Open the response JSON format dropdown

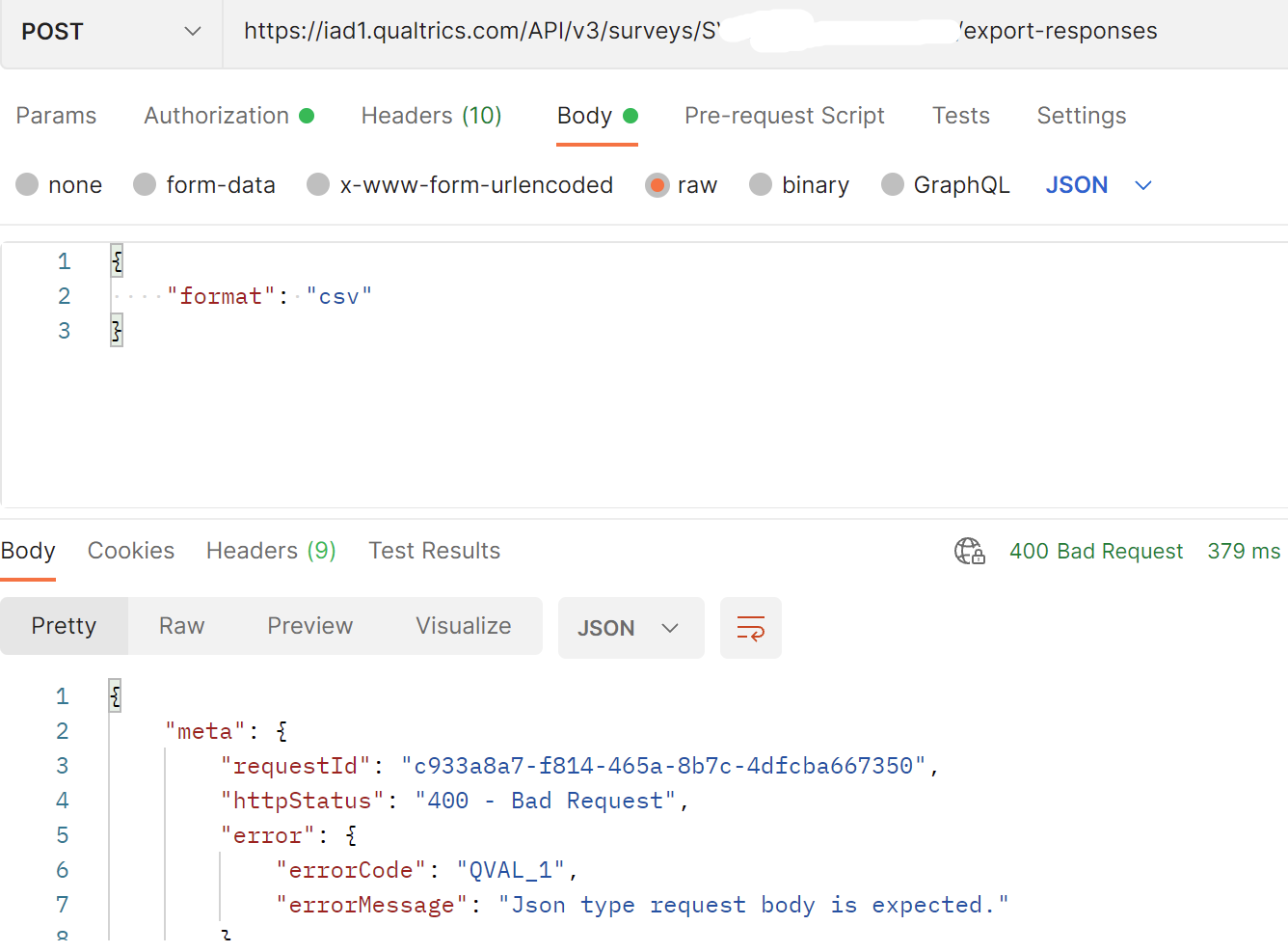631,628
